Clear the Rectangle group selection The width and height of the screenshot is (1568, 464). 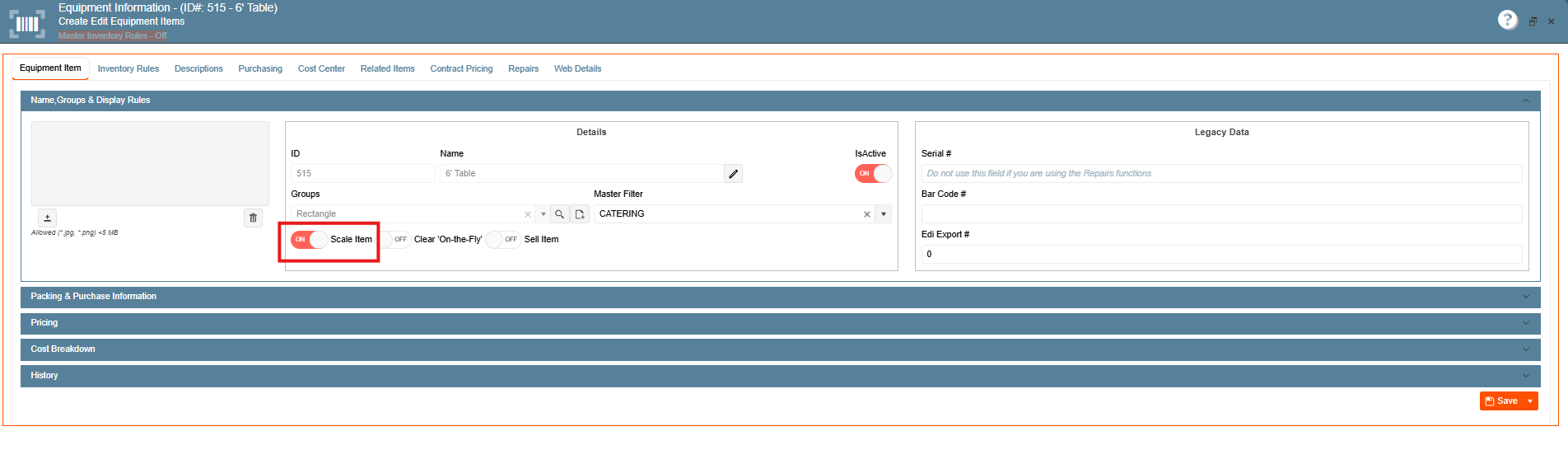pos(528,214)
